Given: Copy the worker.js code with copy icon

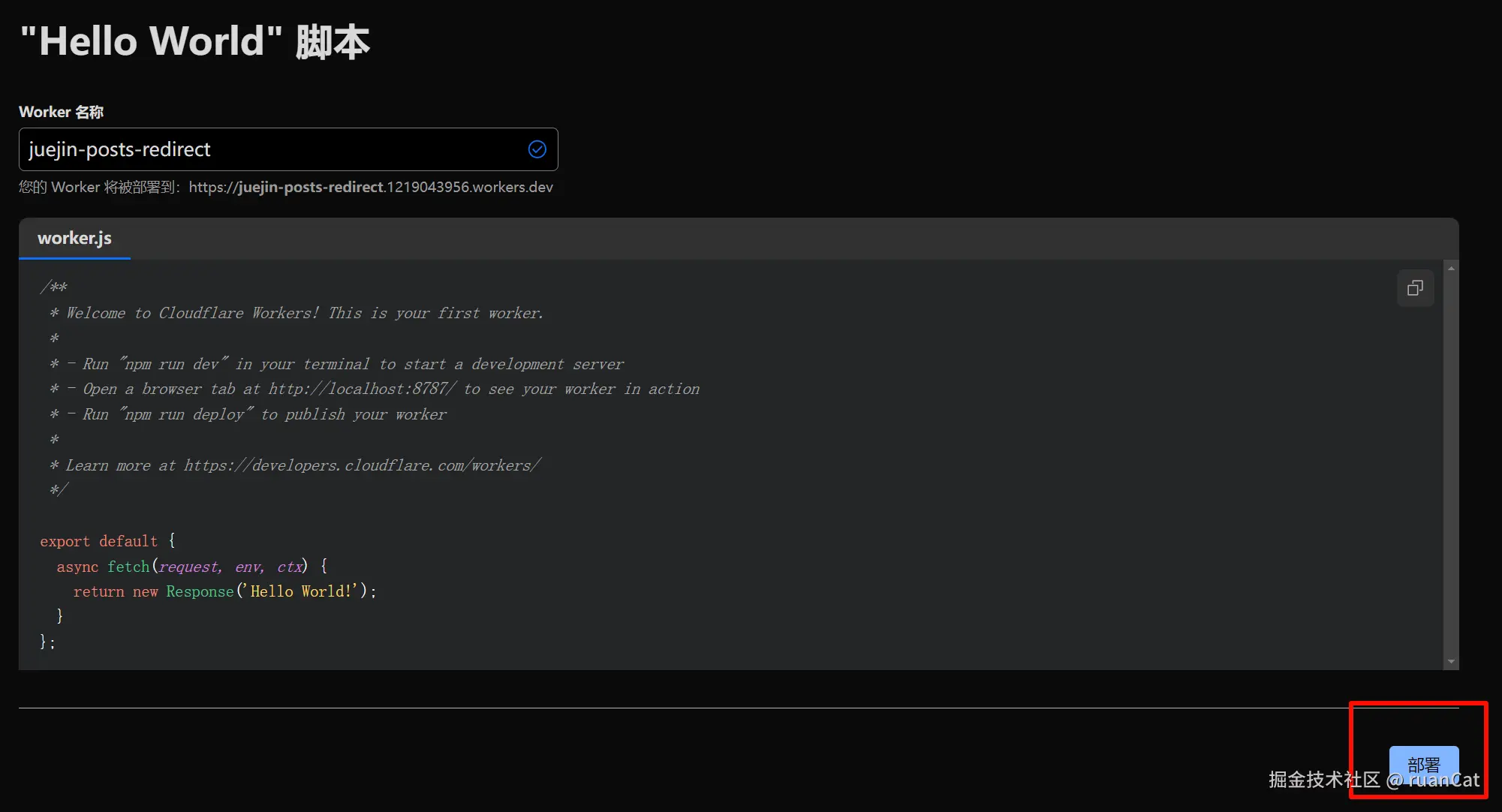Looking at the screenshot, I should (1415, 288).
